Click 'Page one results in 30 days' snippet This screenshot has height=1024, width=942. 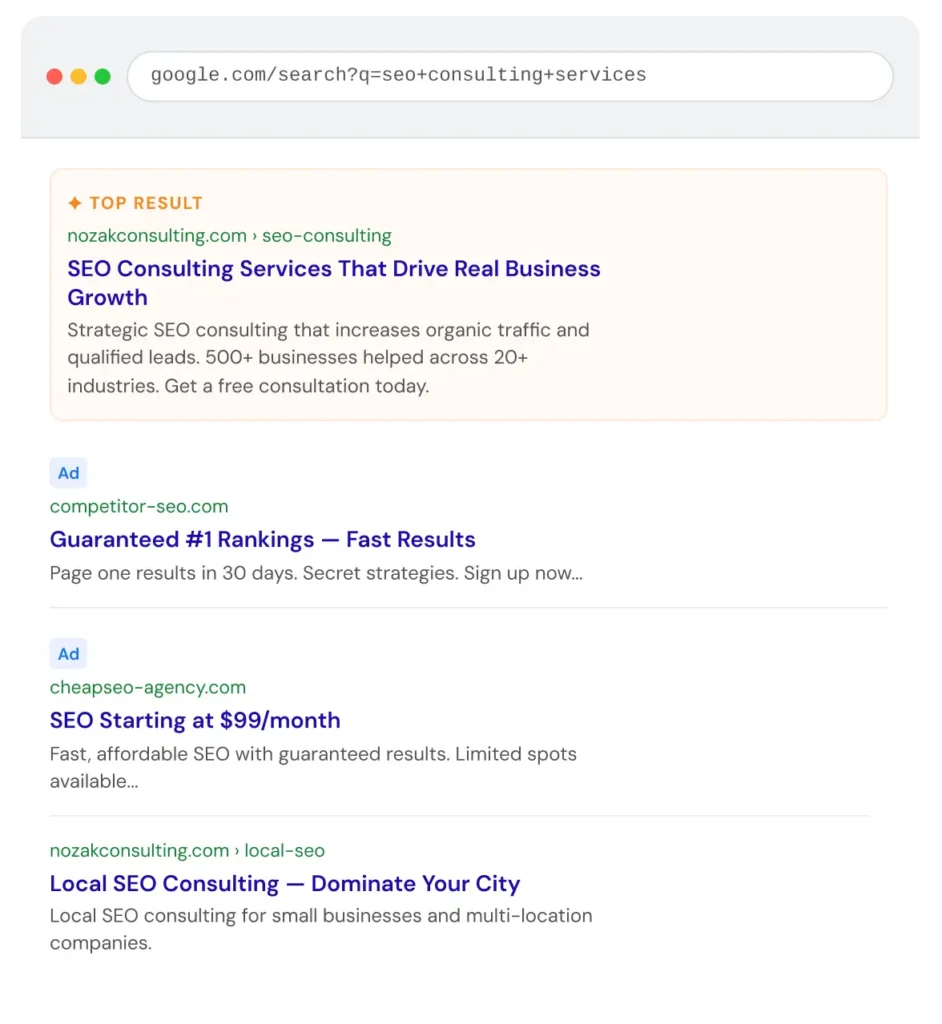[x=316, y=573]
